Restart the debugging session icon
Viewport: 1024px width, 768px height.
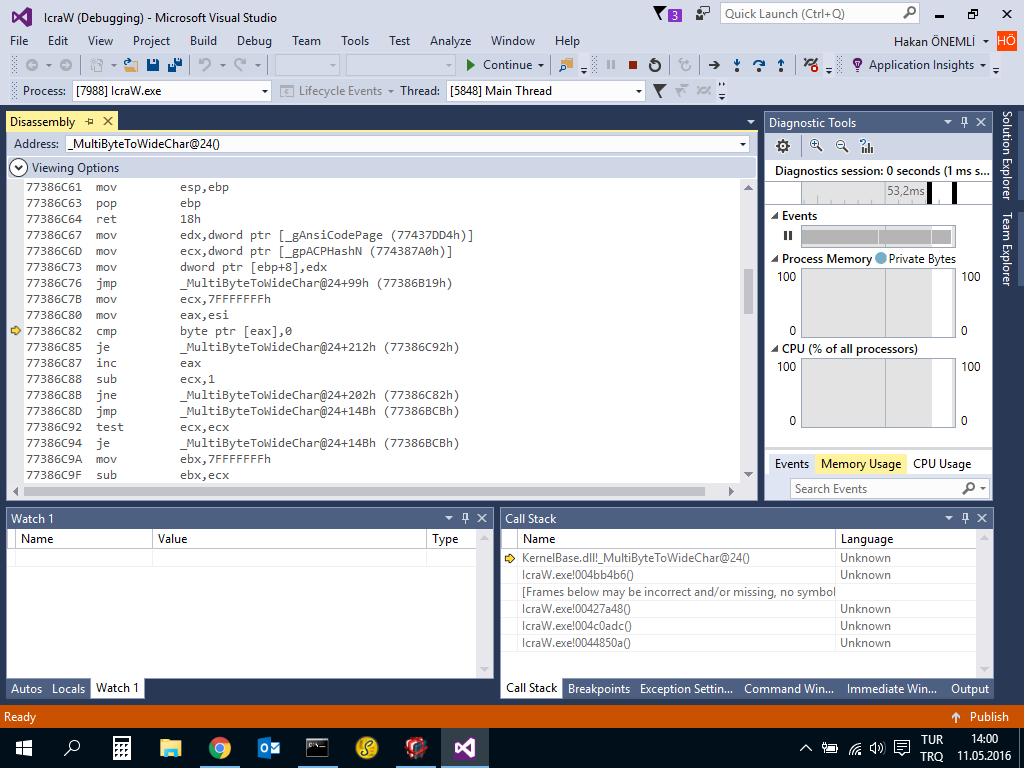click(x=654, y=65)
